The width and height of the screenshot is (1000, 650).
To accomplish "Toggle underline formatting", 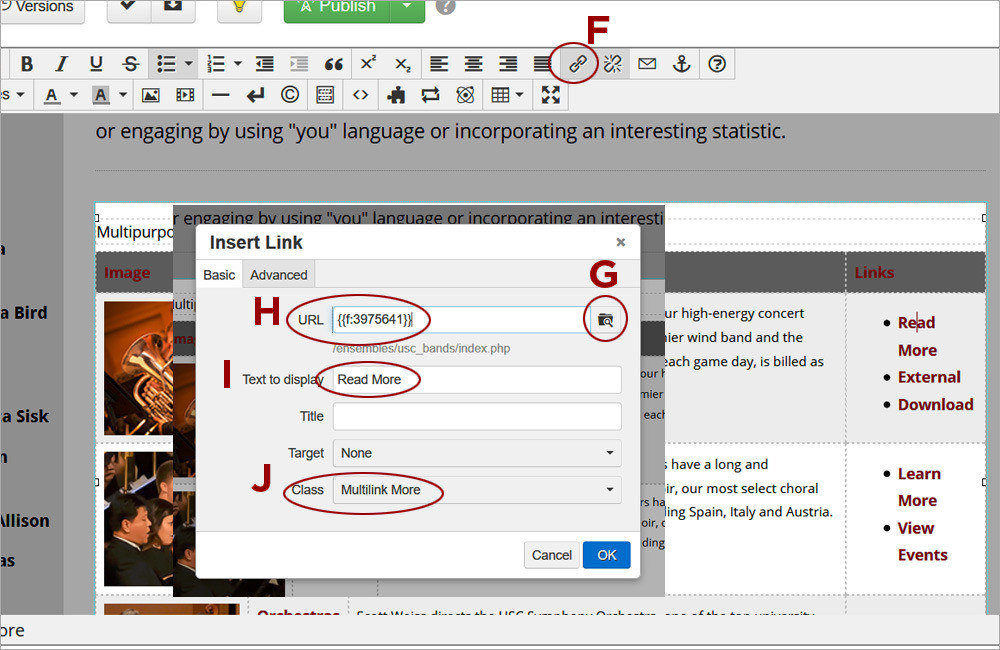I will [96, 64].
